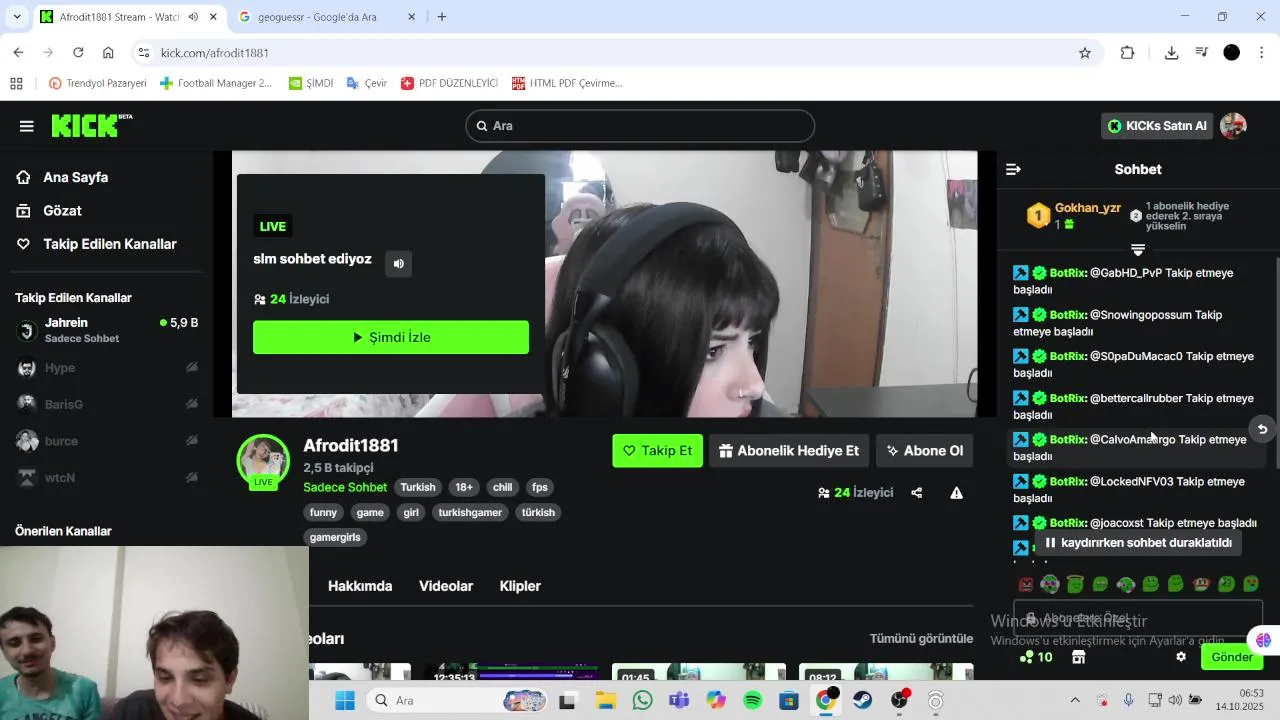Click the chat undo arrow circle button
The width and height of the screenshot is (1280, 720).
[1262, 429]
